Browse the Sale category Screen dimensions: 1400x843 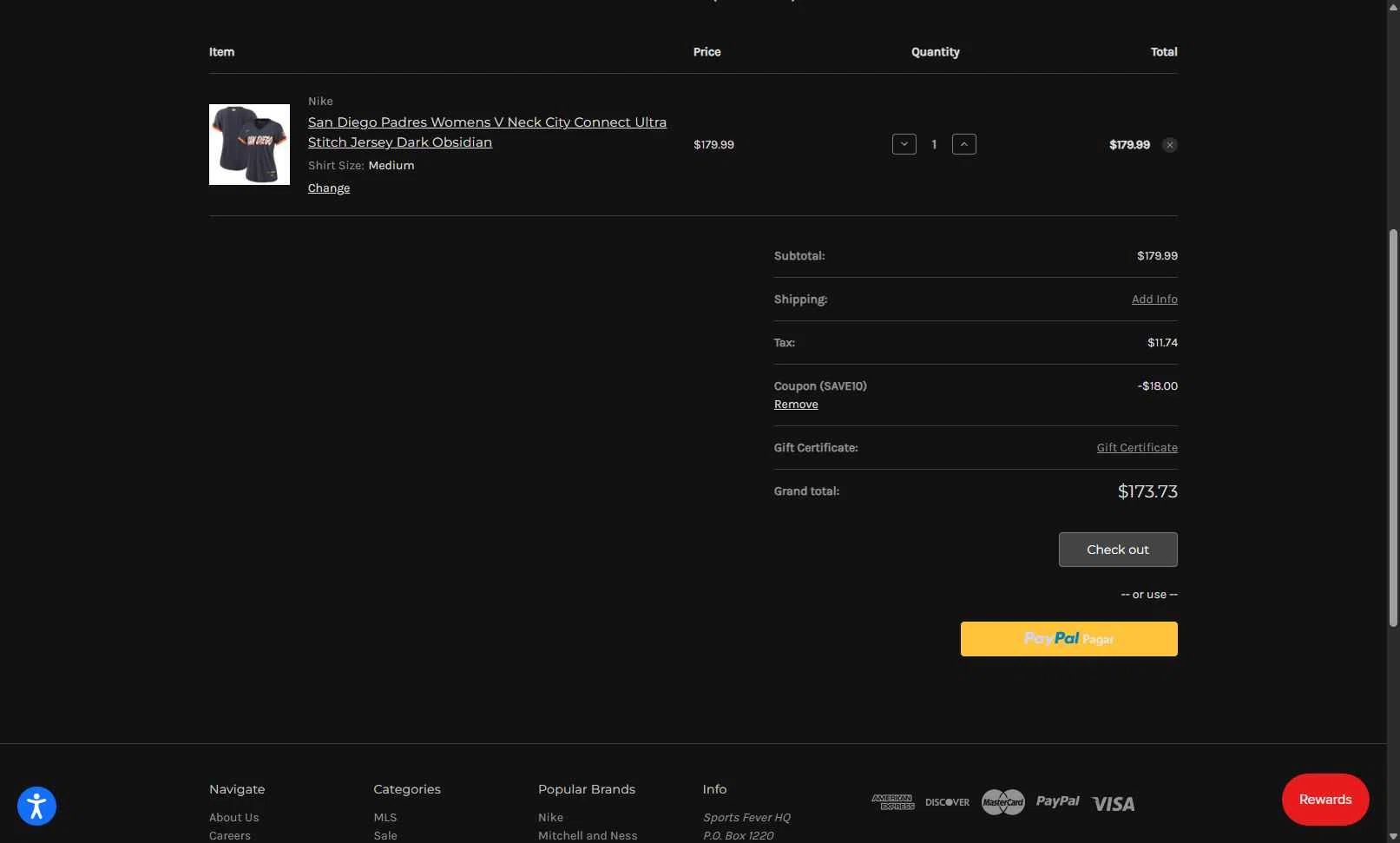click(x=385, y=836)
